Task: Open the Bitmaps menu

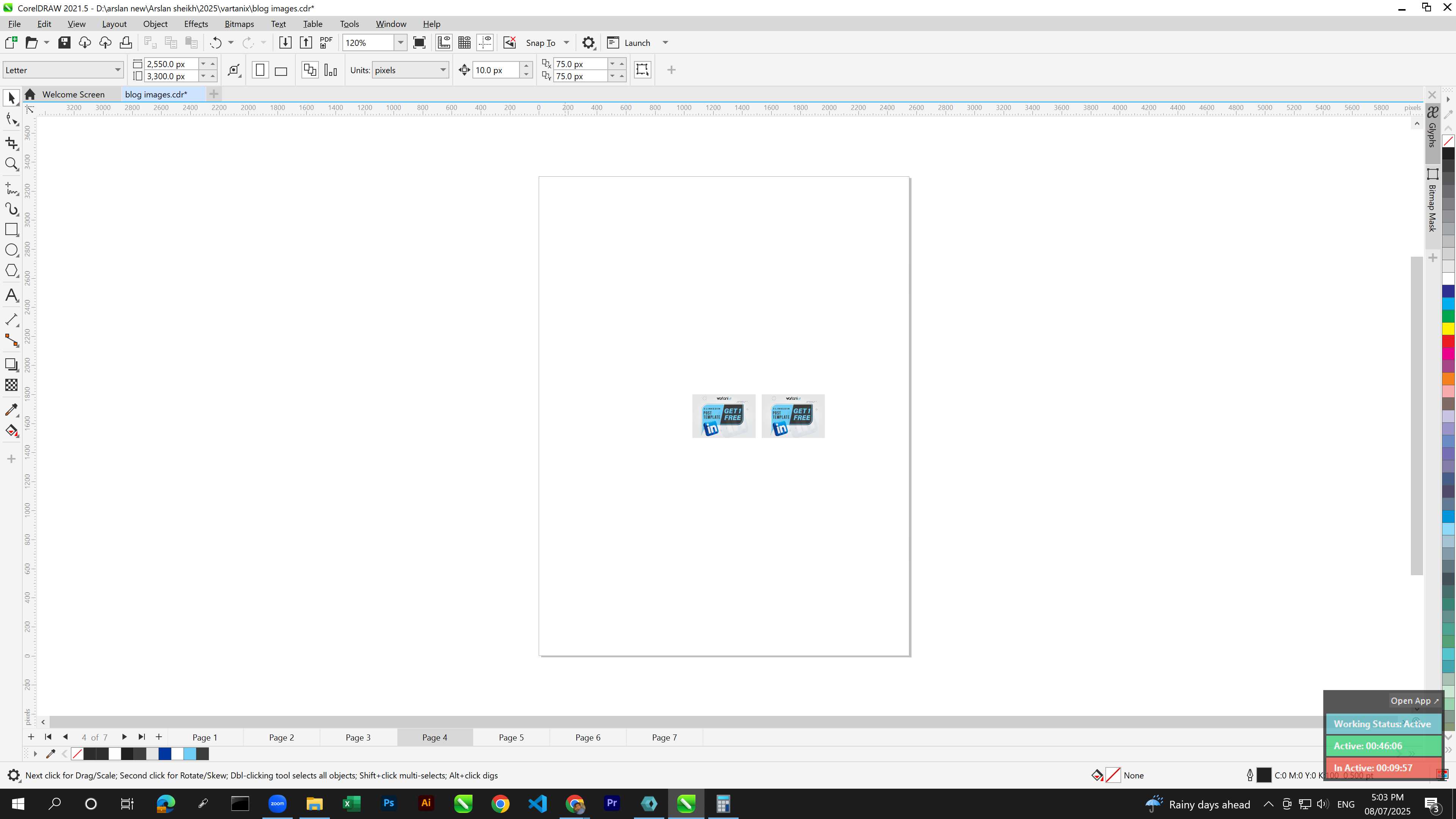Action: tap(239, 24)
